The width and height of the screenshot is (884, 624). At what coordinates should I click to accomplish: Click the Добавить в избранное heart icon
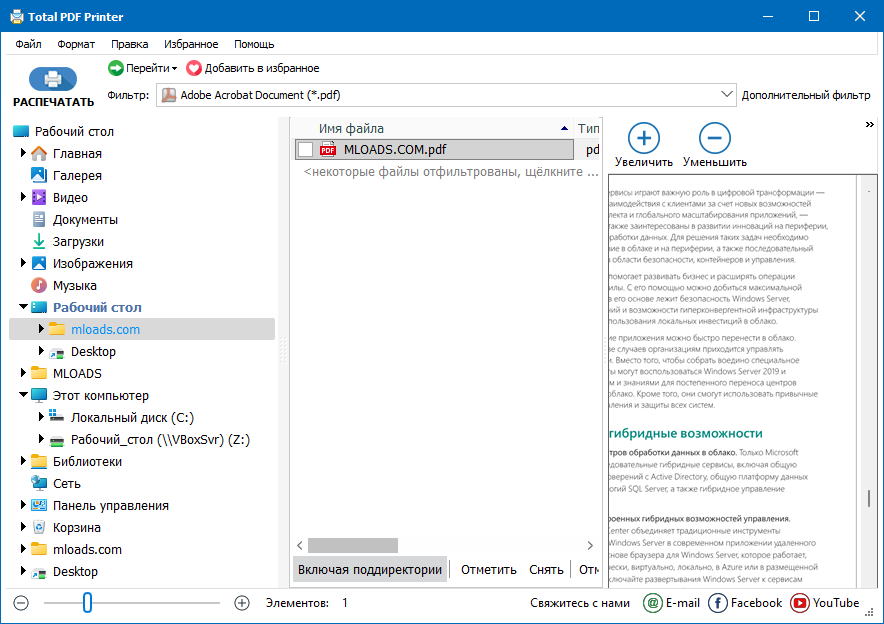tap(195, 68)
